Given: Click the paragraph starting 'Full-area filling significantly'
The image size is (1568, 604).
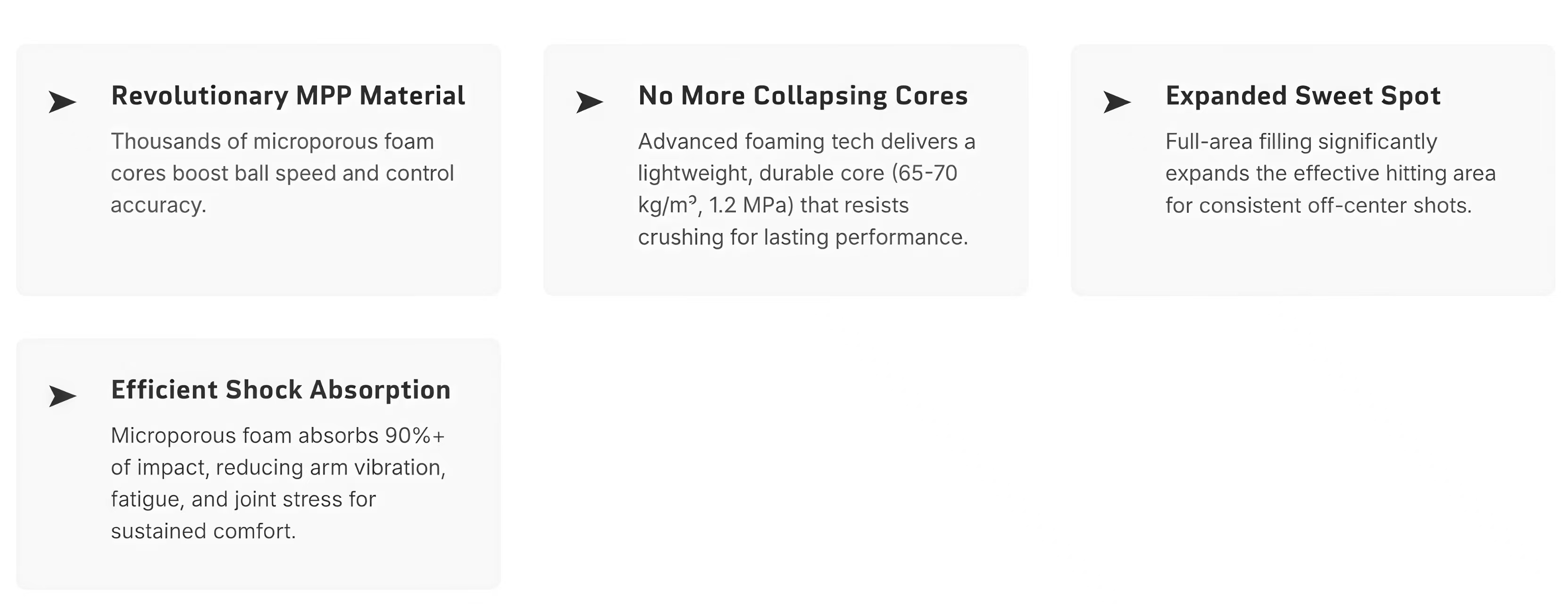Looking at the screenshot, I should 1330,173.
